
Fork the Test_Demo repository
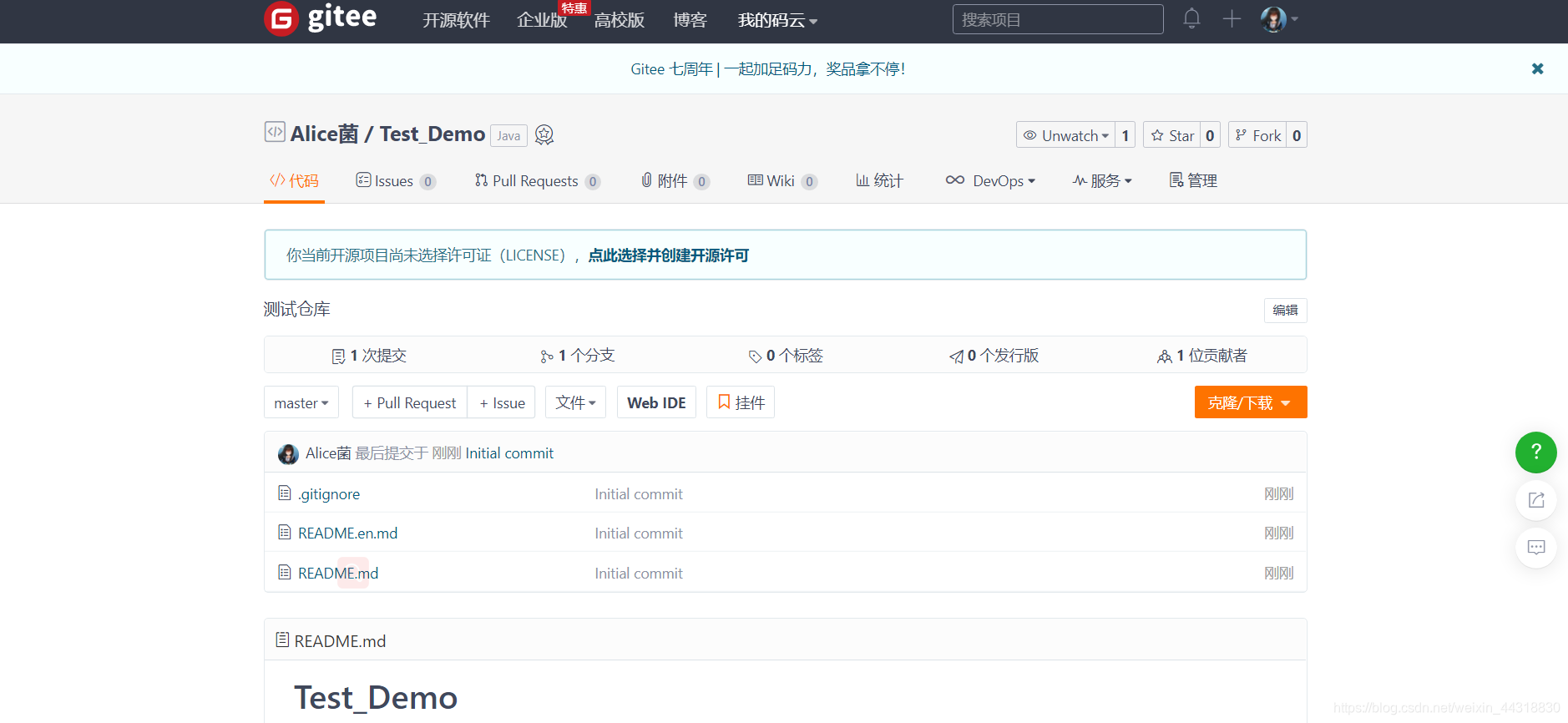pyautogui.click(x=1257, y=135)
